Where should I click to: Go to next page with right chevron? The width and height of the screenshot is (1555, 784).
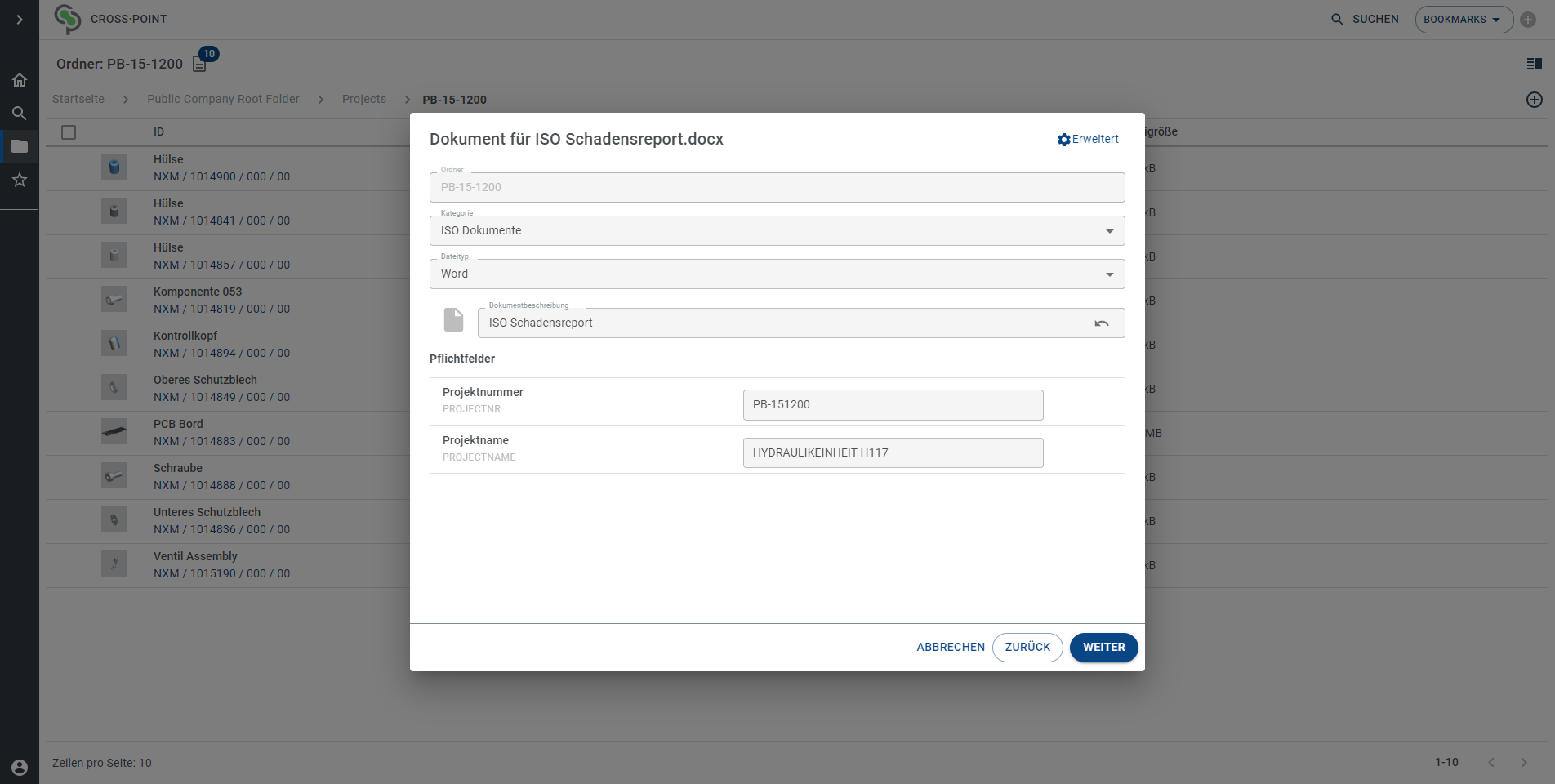(x=1524, y=762)
